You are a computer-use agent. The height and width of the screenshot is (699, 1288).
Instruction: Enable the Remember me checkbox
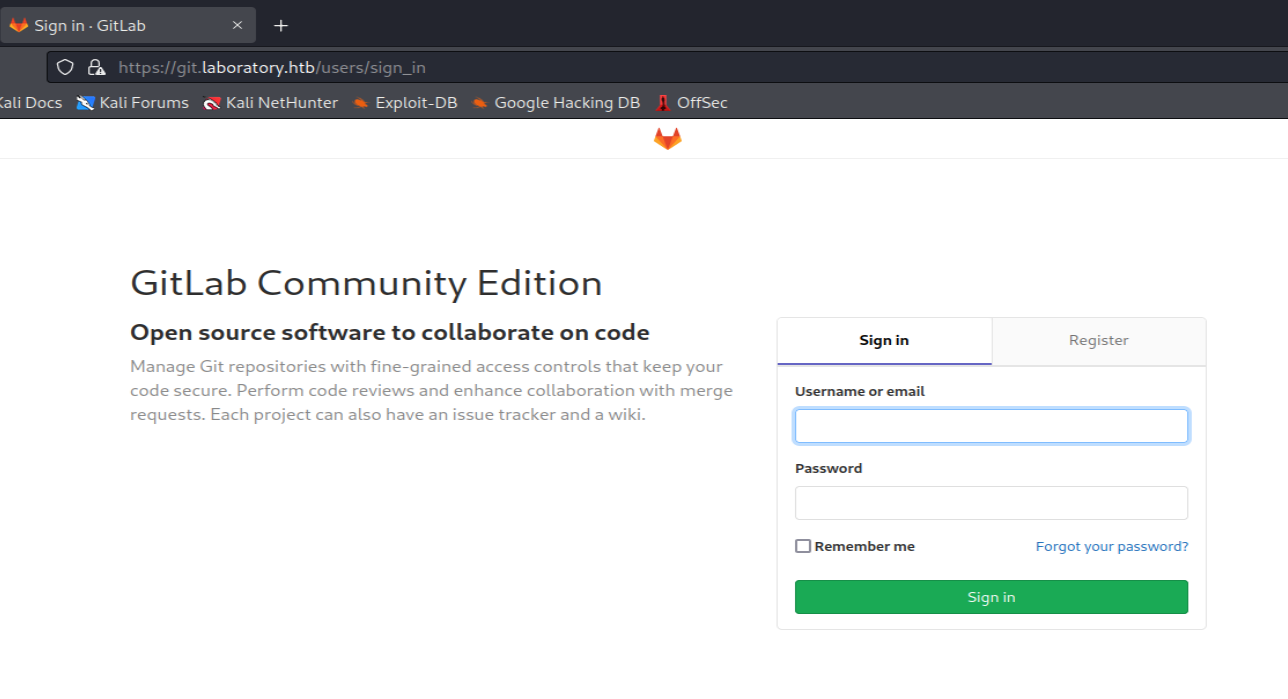coord(803,546)
